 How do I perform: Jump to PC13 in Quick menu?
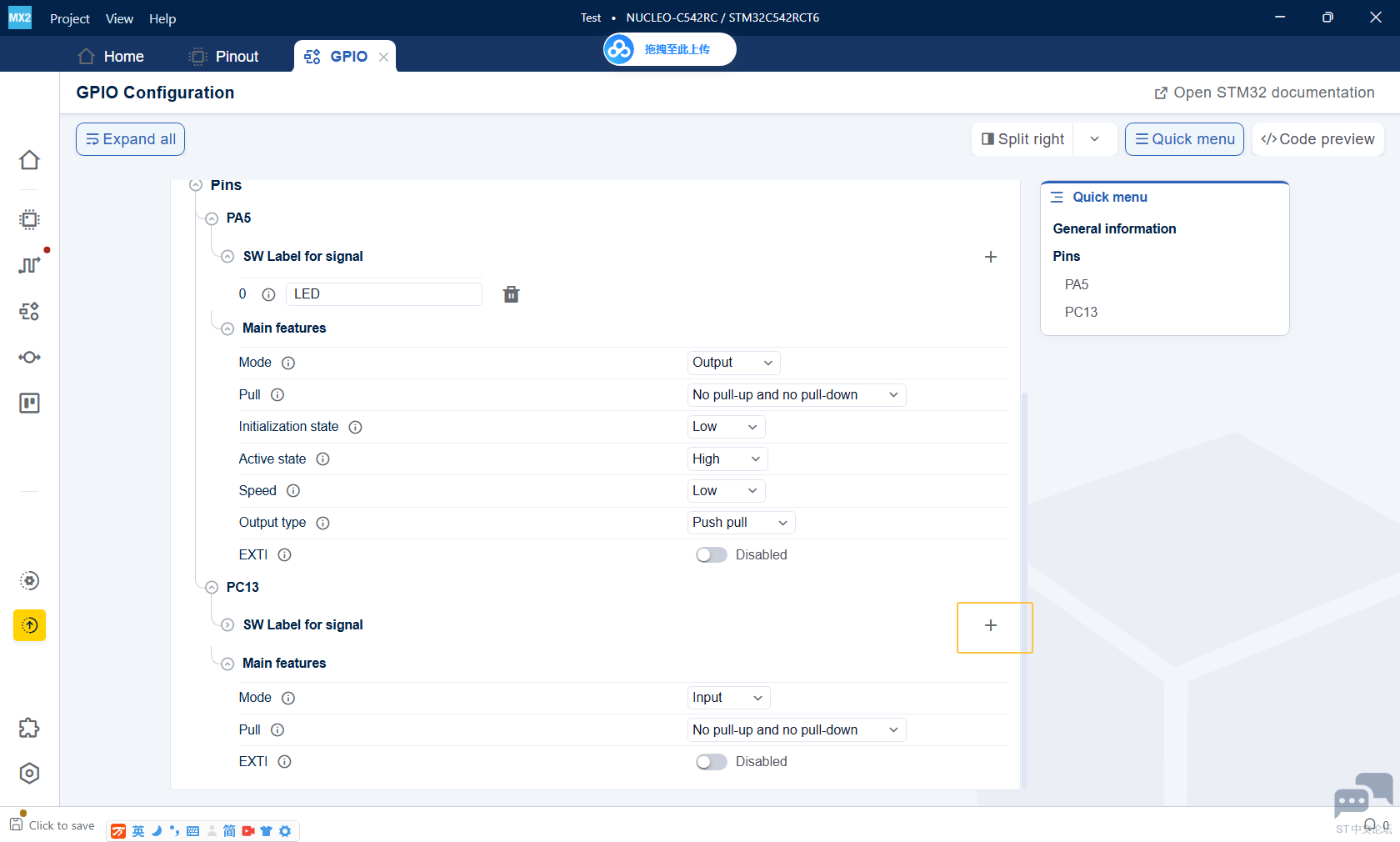[x=1081, y=312]
